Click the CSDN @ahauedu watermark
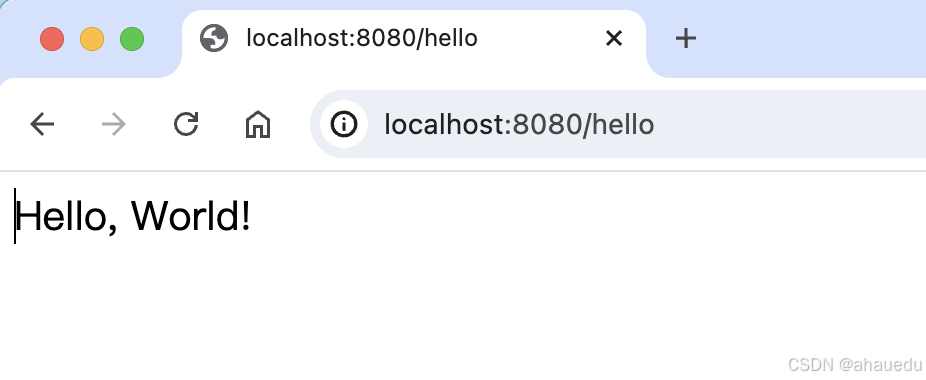The width and height of the screenshot is (926, 380). pos(855,365)
